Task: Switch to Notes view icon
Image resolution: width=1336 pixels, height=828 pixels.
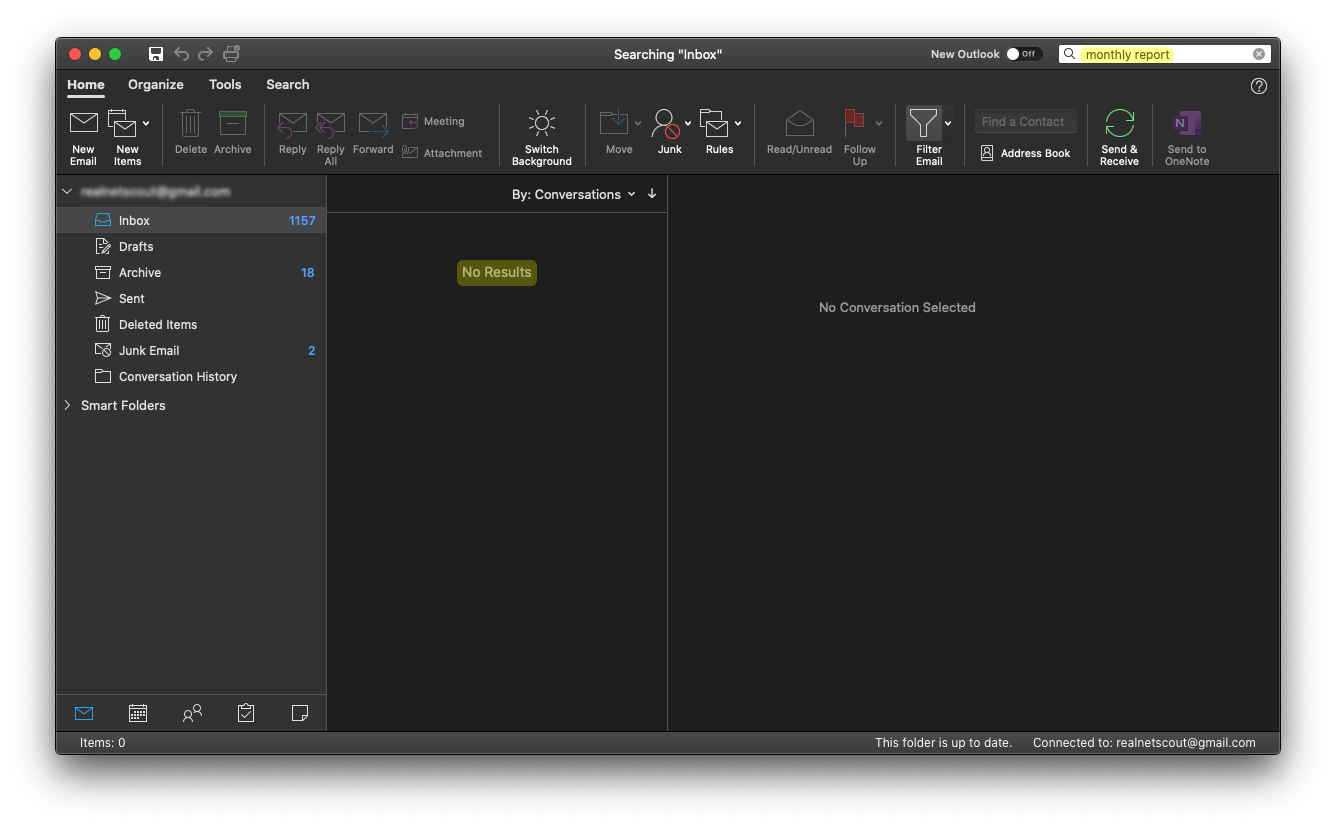Action: 300,713
